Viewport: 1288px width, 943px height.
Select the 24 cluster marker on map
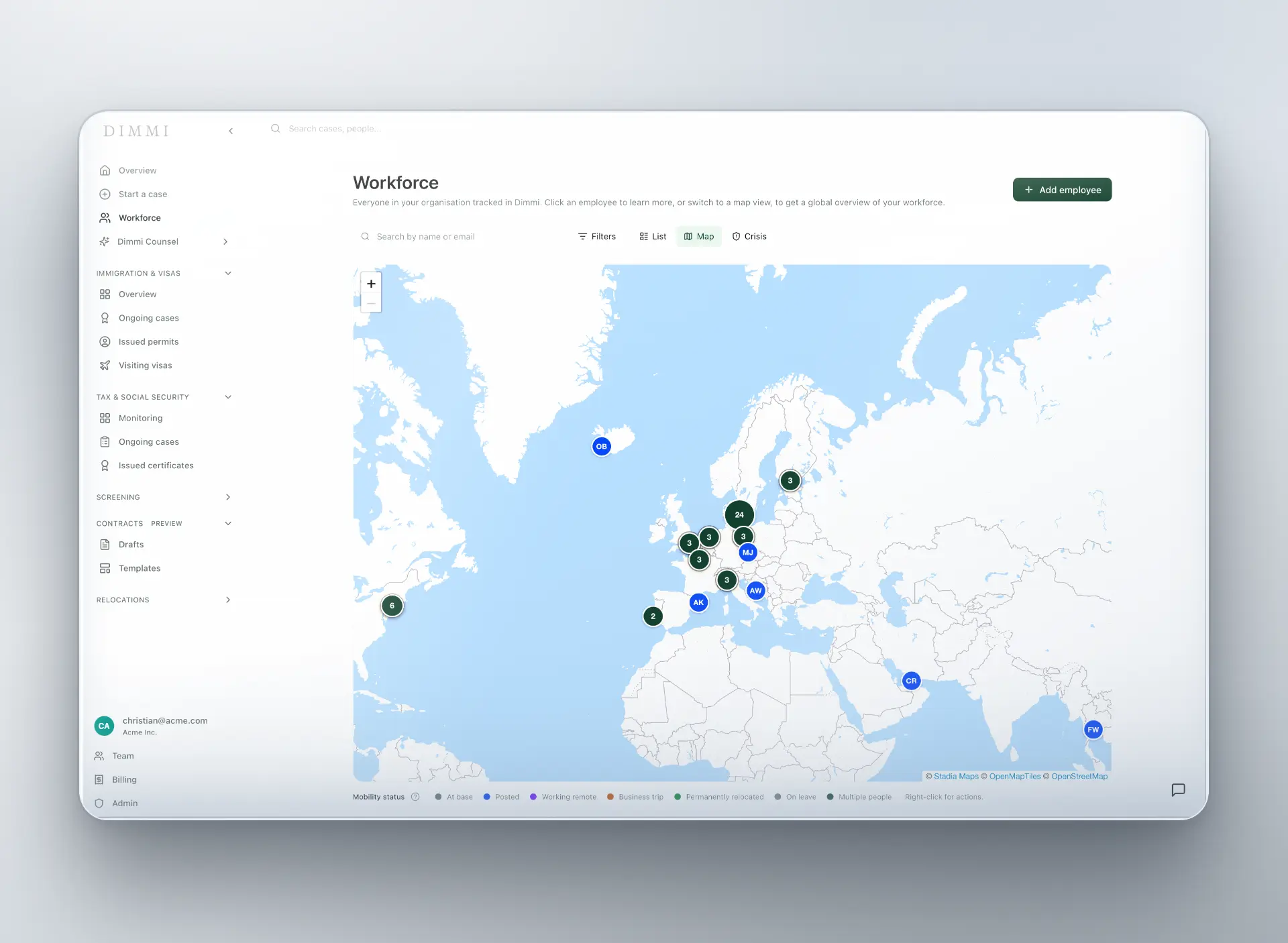739,514
